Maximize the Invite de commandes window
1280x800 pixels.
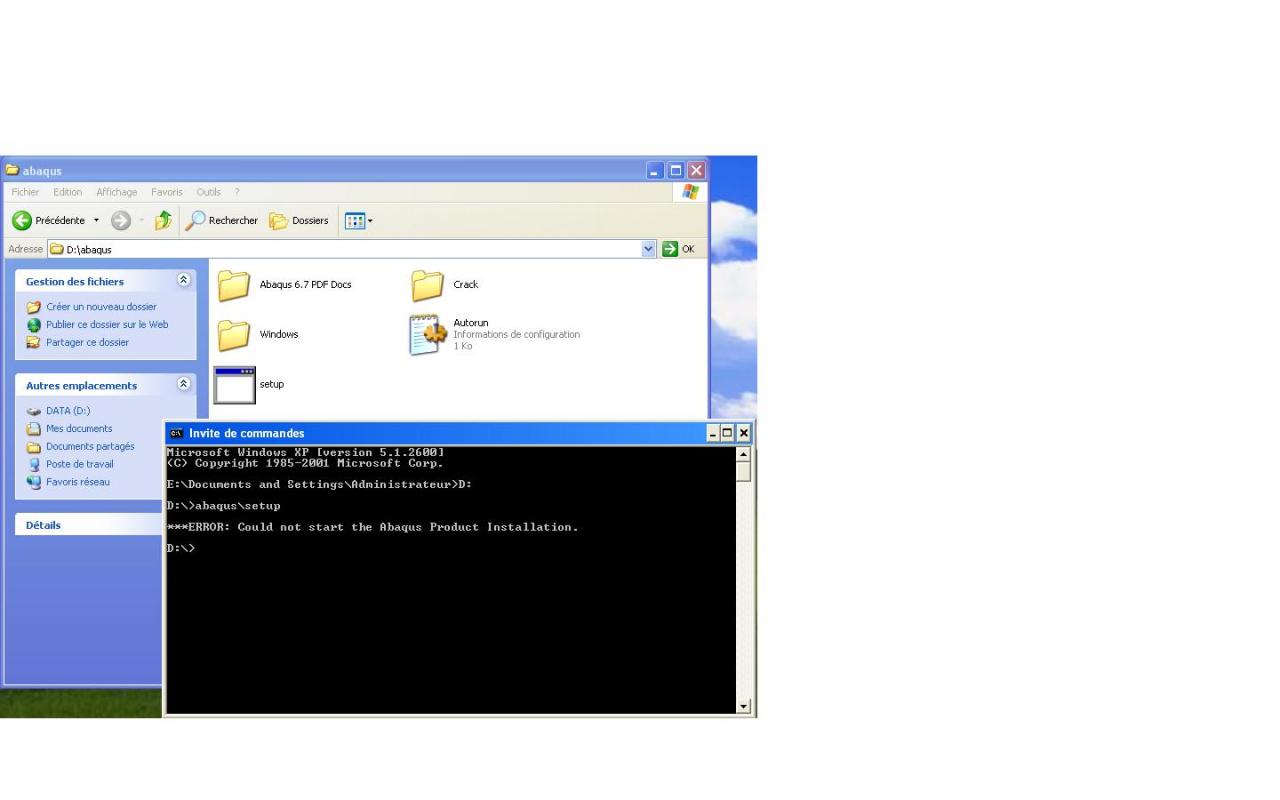tap(728, 434)
